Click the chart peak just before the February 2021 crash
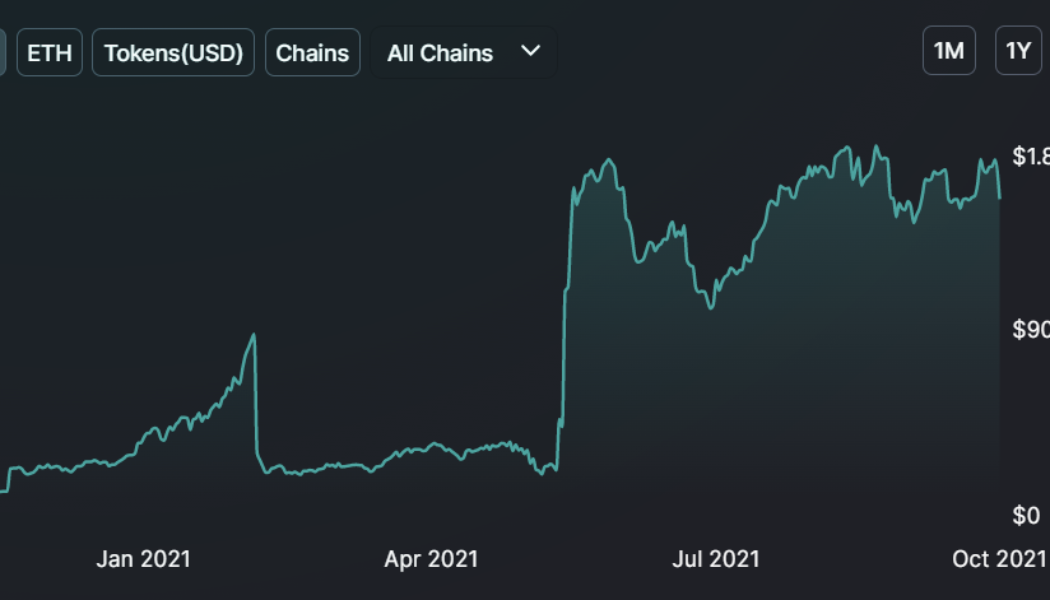Image resolution: width=1050 pixels, height=600 pixels. (254, 335)
